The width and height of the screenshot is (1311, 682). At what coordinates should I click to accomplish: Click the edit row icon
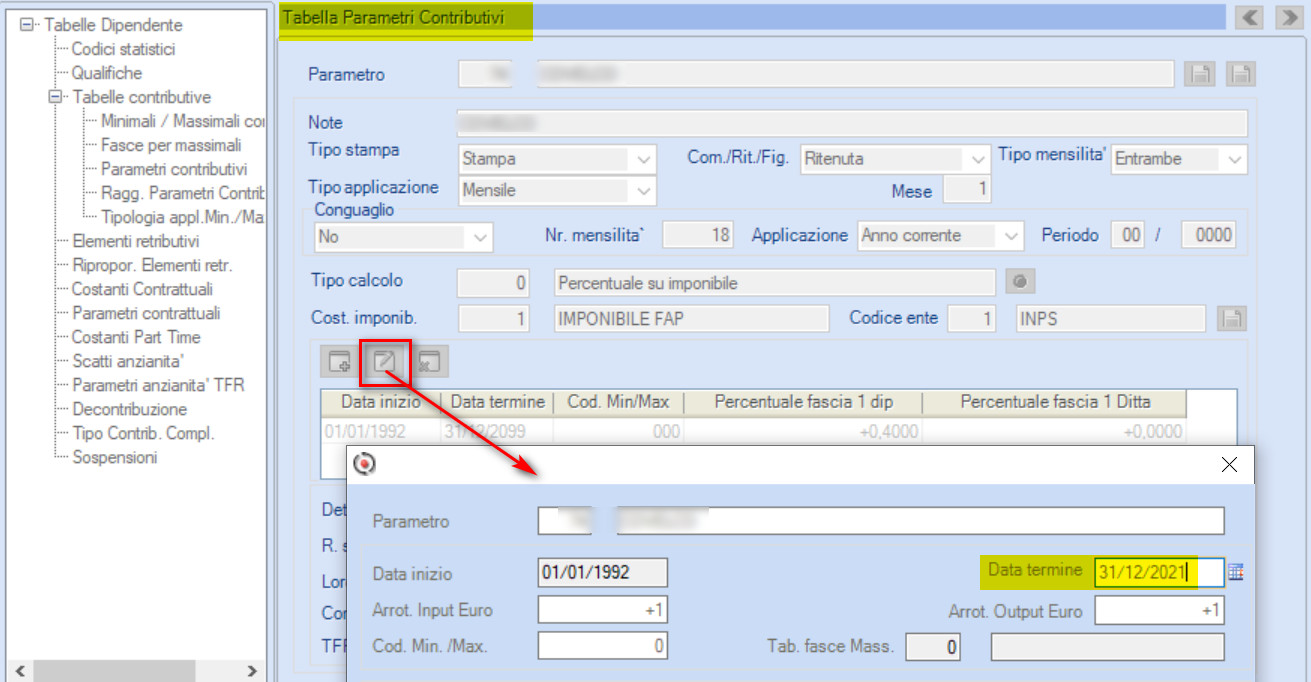[x=385, y=363]
